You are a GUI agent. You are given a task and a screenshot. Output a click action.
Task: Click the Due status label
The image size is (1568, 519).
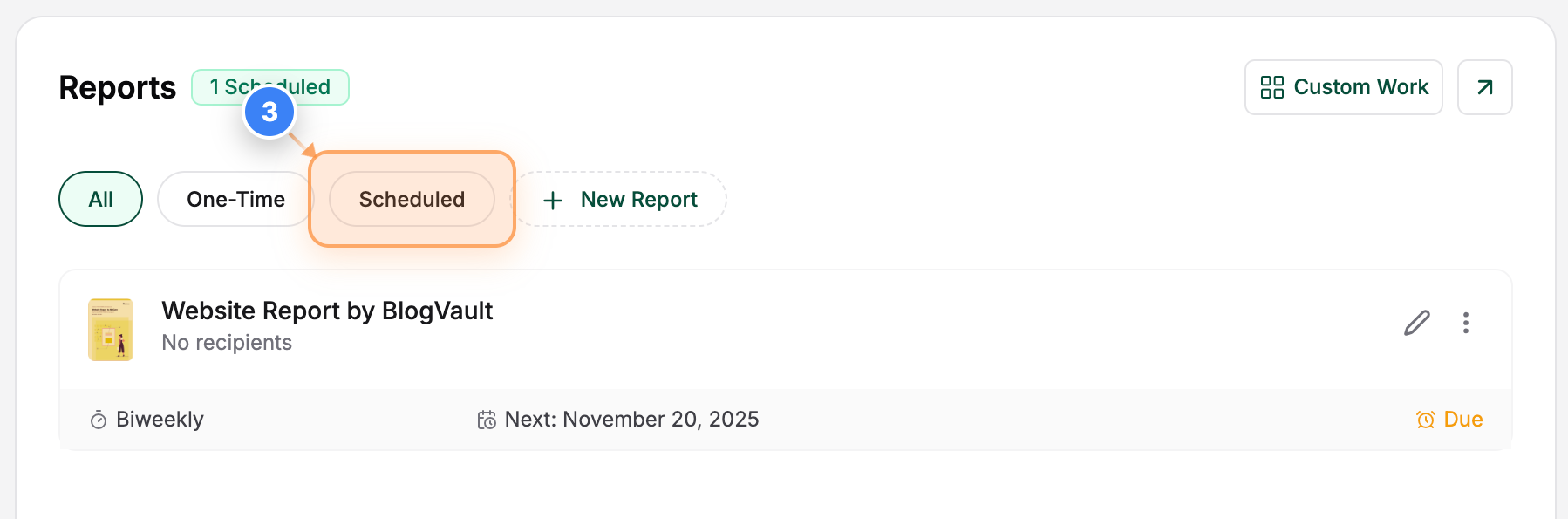tap(1462, 420)
